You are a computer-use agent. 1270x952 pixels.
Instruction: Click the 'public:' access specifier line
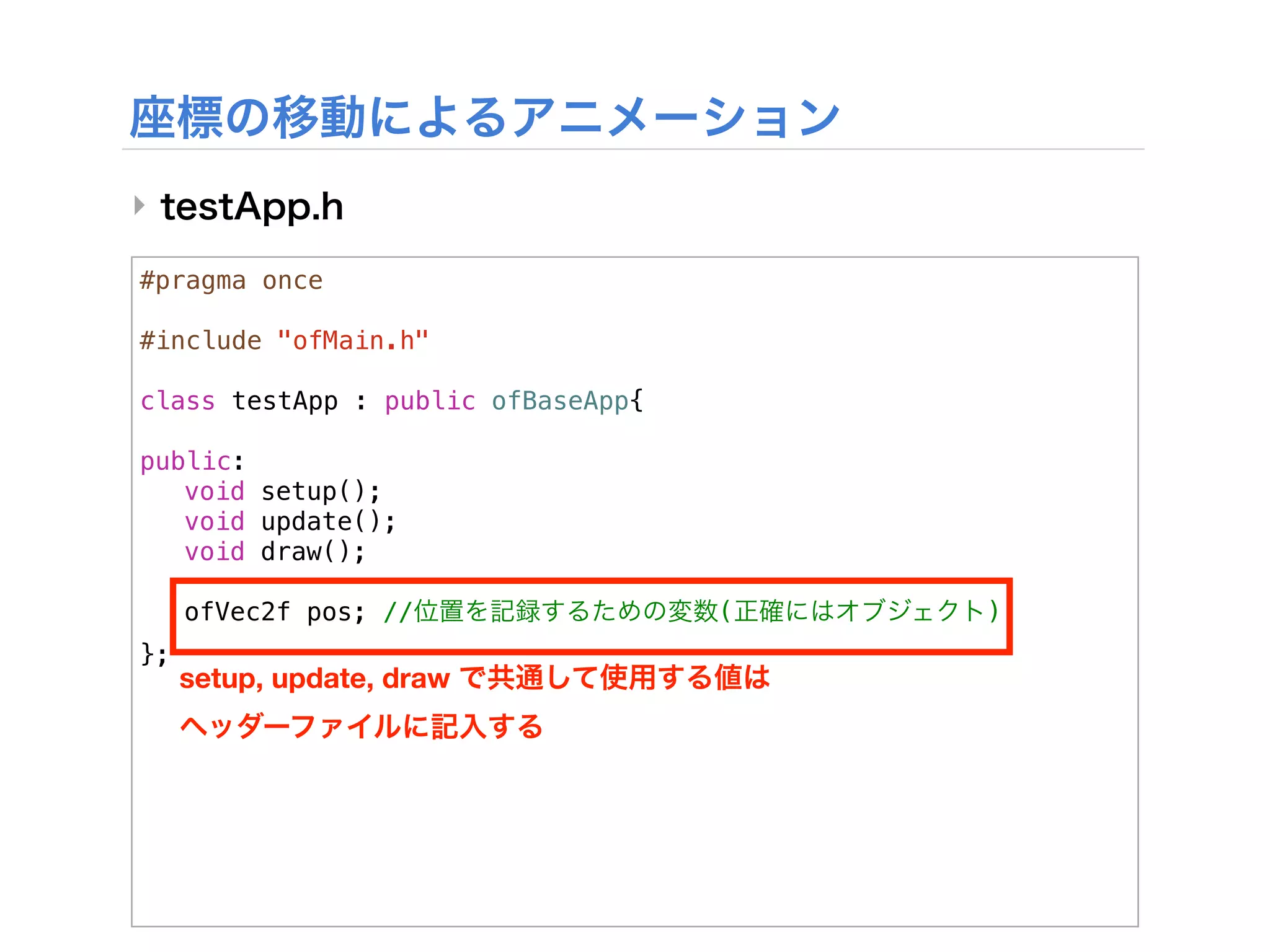(x=192, y=462)
